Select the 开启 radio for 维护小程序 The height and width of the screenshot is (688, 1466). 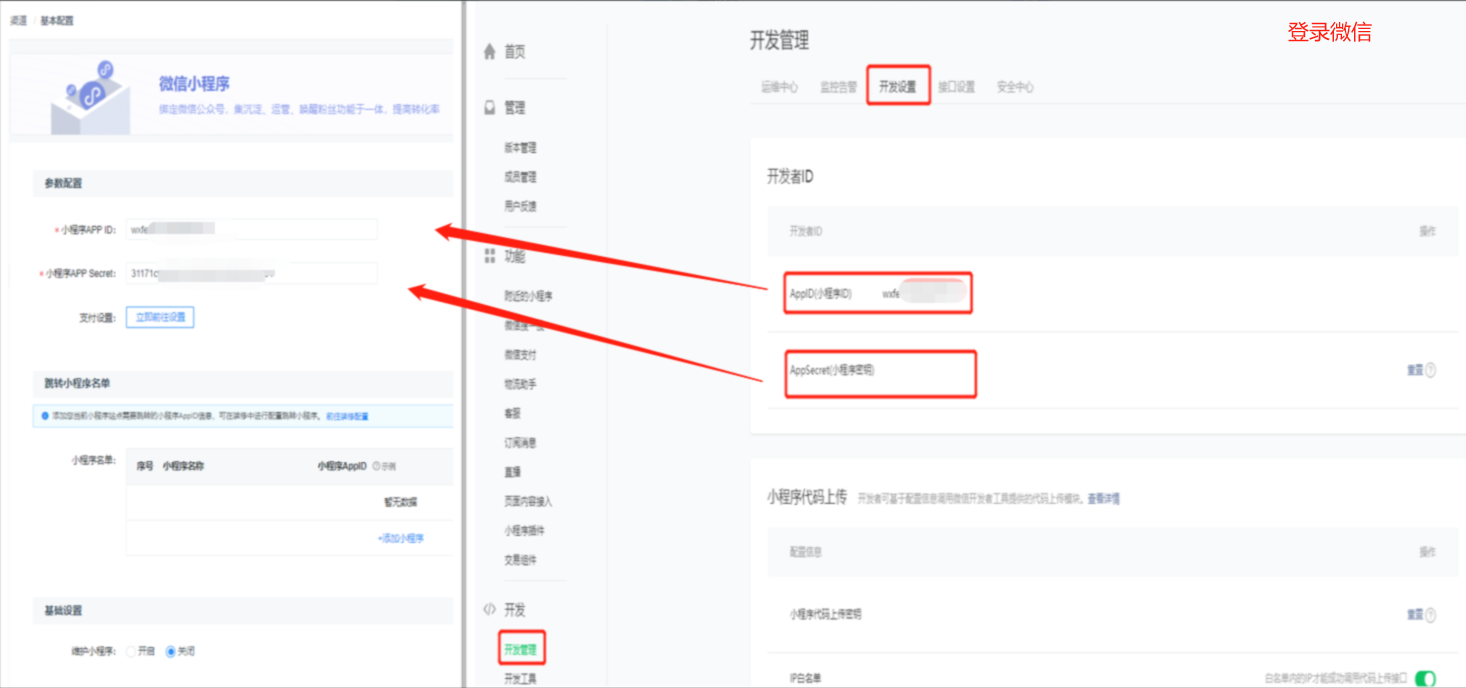[131, 651]
